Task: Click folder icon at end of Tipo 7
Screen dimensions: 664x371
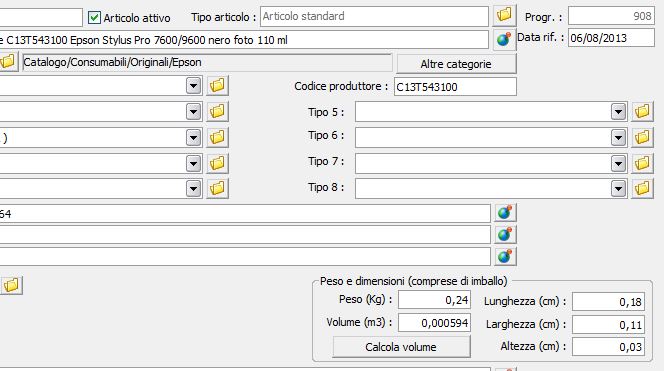Action: click(642, 163)
